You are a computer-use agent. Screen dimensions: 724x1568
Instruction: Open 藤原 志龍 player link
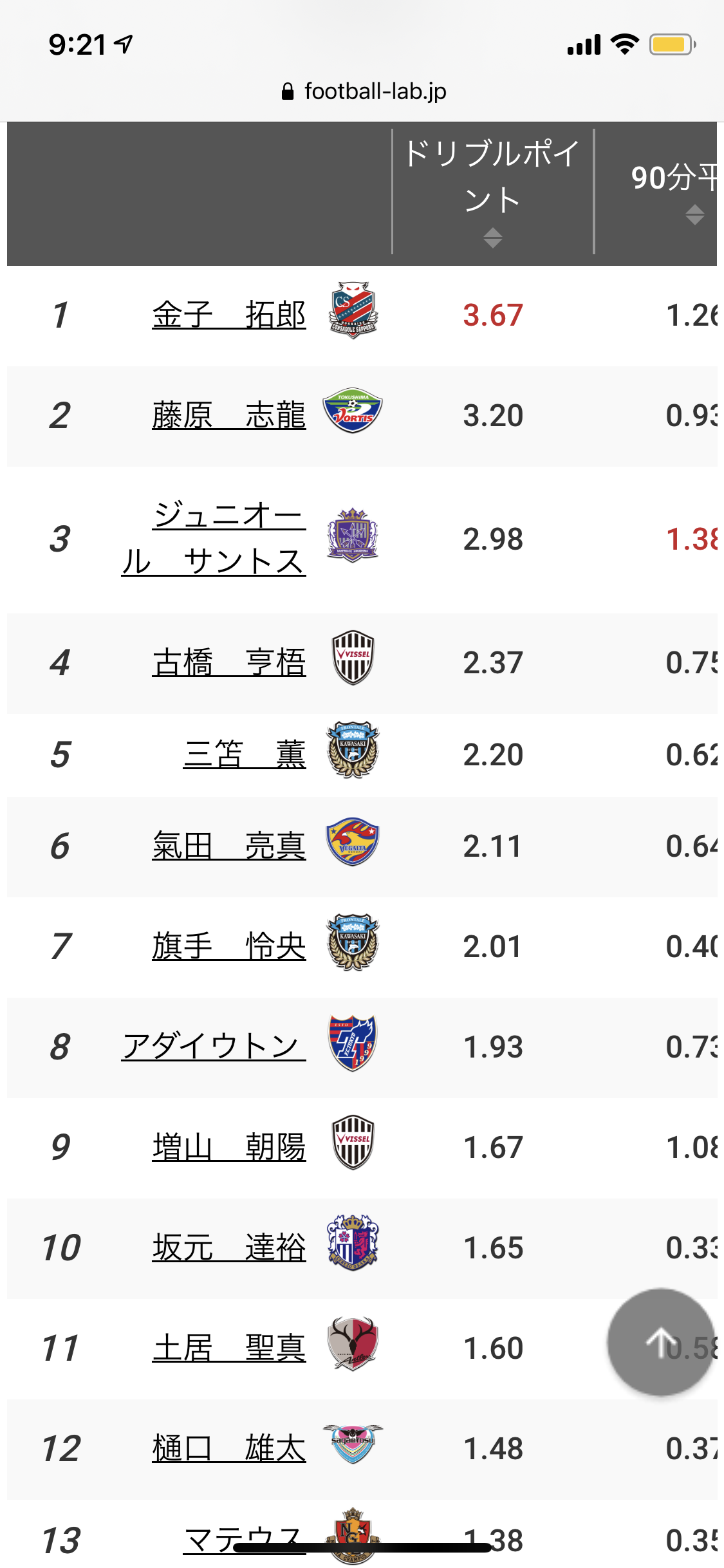pos(229,416)
